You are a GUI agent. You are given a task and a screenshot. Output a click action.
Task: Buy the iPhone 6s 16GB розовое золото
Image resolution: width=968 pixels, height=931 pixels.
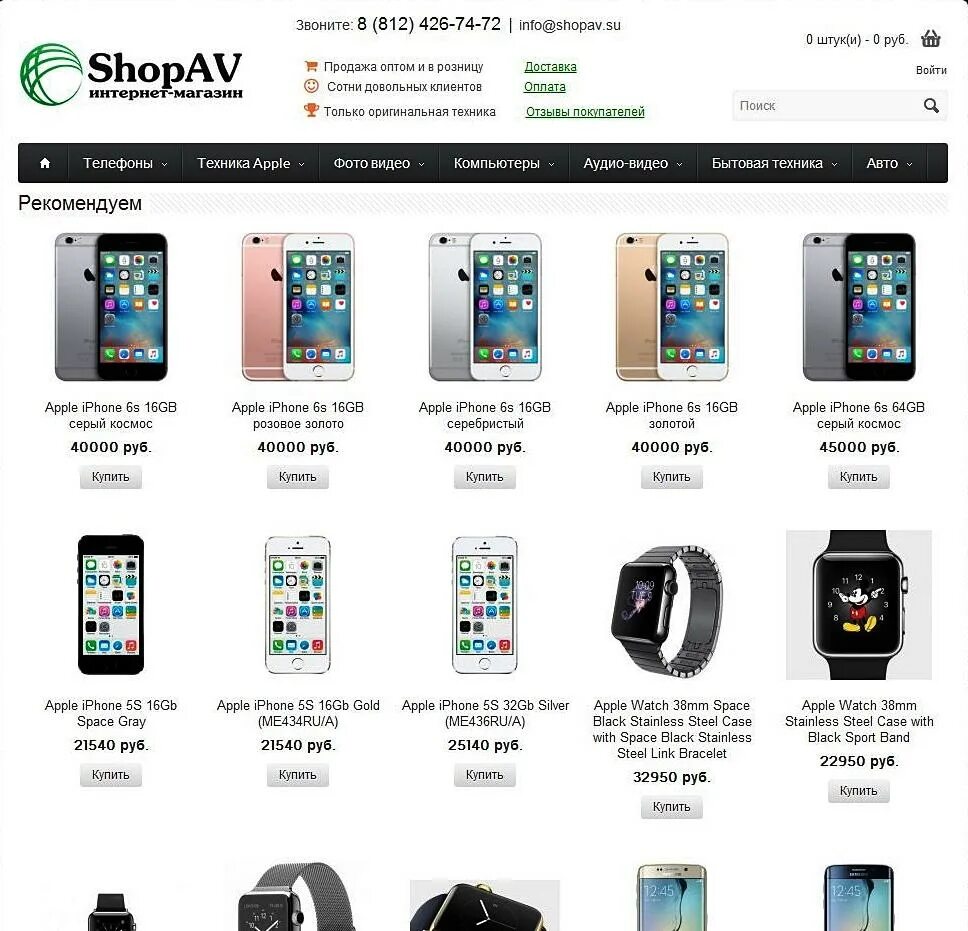coord(298,477)
